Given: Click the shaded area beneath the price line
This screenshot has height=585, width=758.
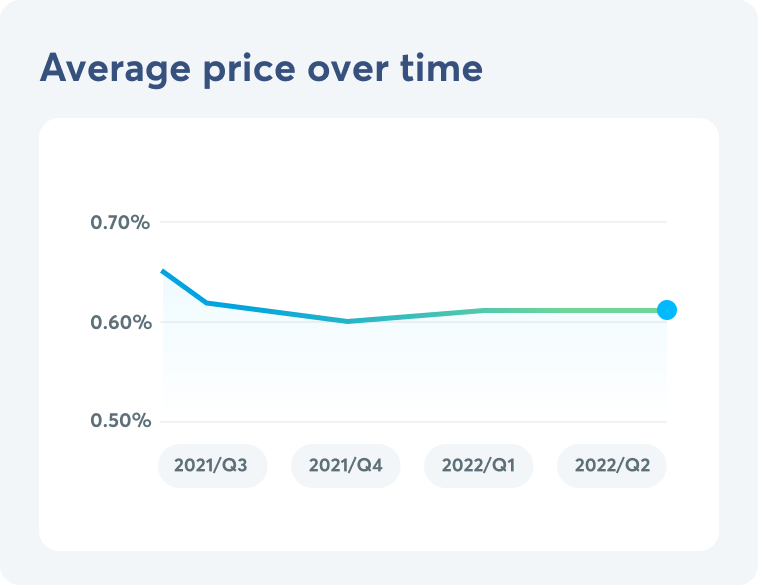Looking at the screenshot, I should click(x=420, y=370).
